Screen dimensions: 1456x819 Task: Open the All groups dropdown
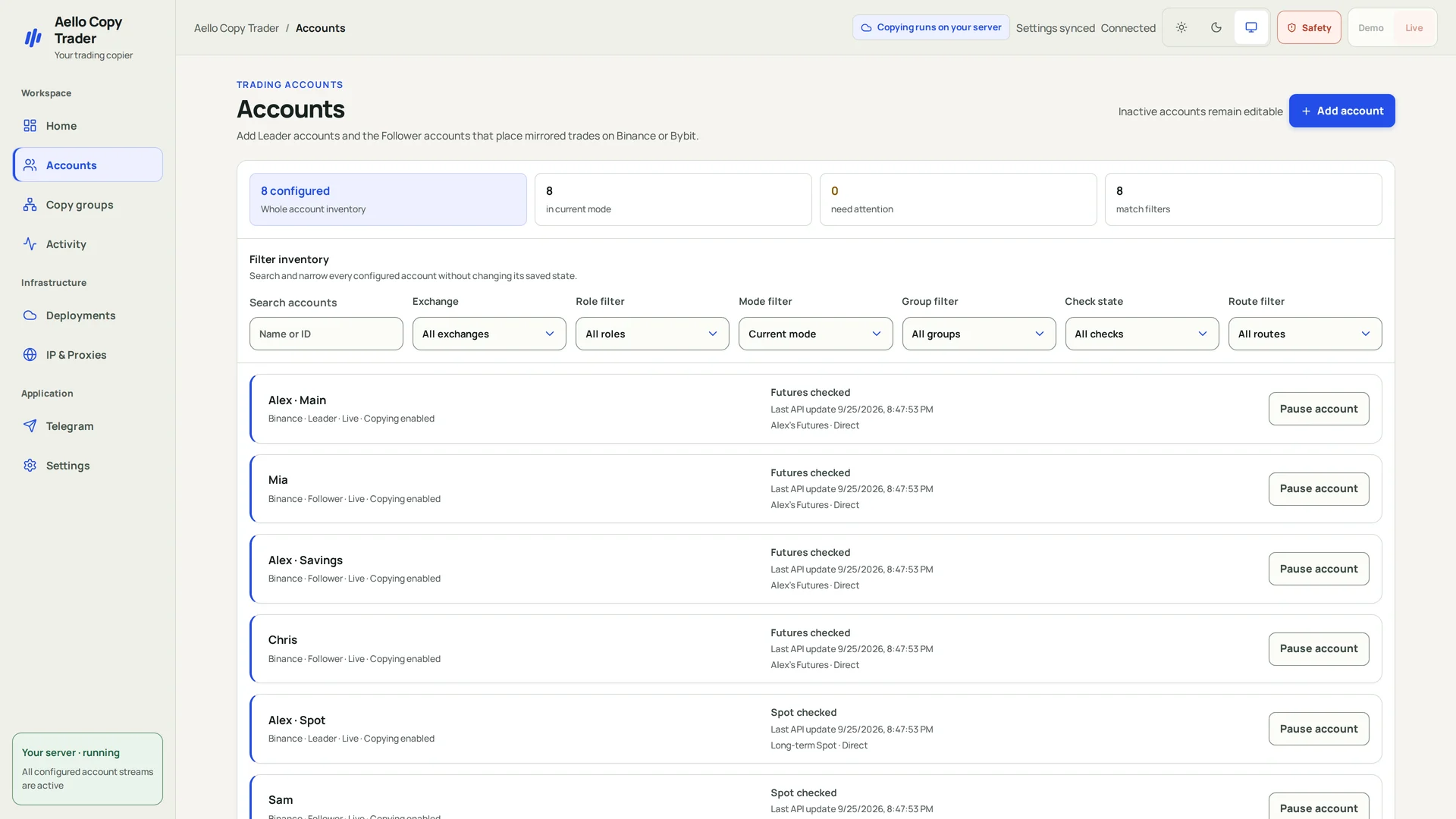[979, 334]
